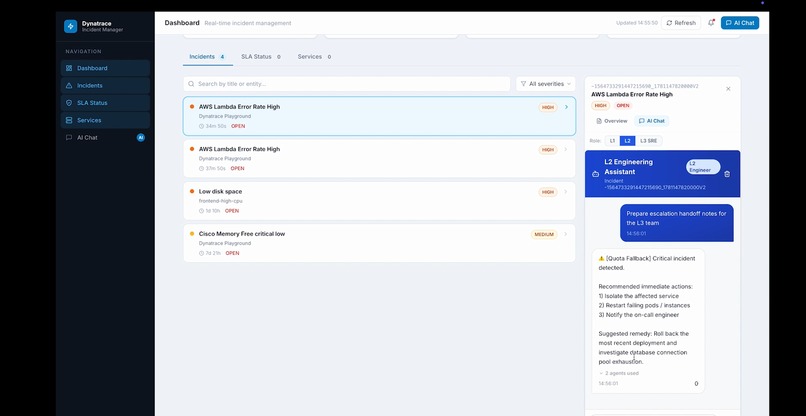The height and width of the screenshot is (416, 806).
Task: Click Suggested remedy paragraph in AI reply
Action: tap(644, 348)
